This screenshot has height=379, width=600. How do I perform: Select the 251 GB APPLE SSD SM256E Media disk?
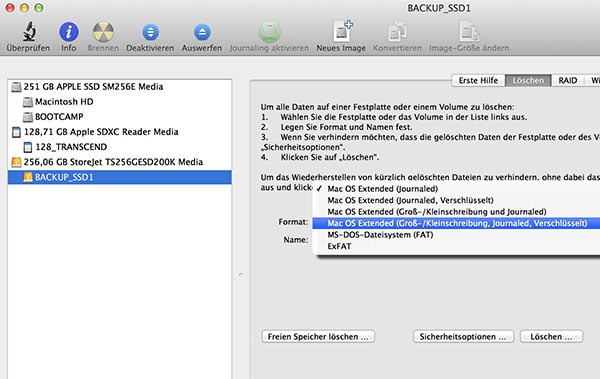(x=119, y=87)
